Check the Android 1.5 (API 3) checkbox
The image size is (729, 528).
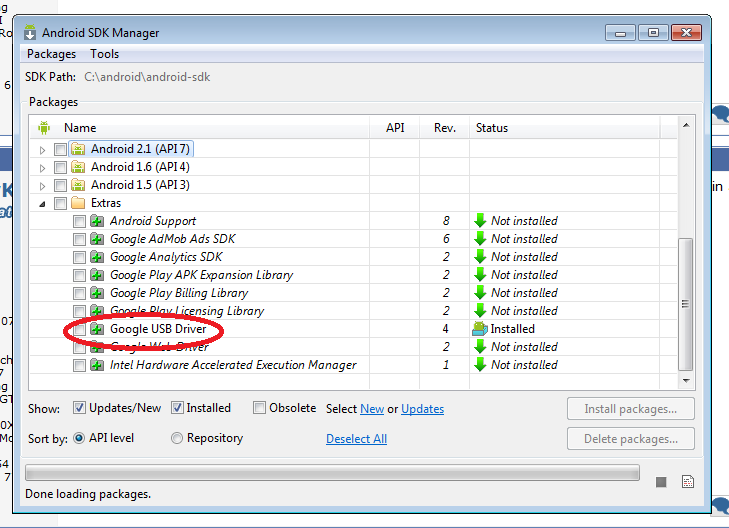coord(60,185)
